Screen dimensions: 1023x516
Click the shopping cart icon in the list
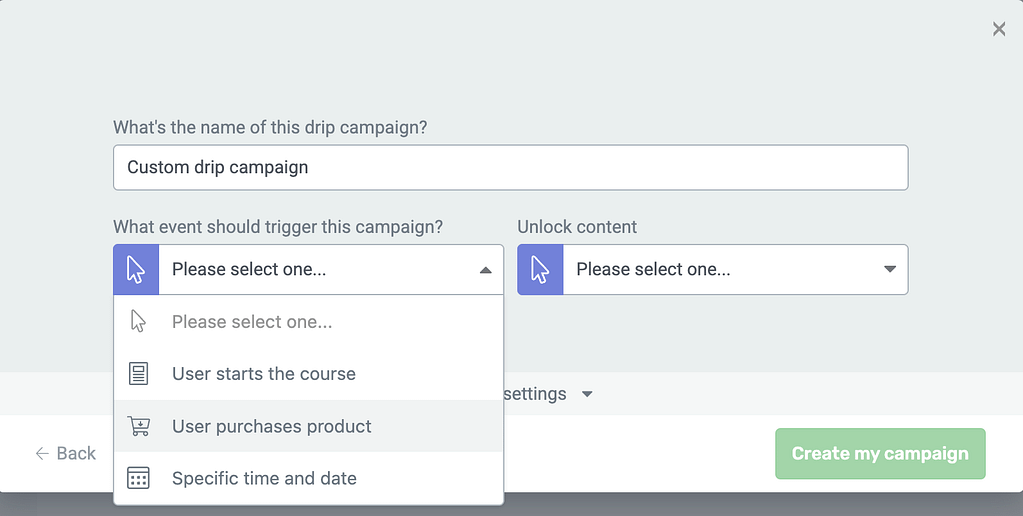[x=138, y=426]
